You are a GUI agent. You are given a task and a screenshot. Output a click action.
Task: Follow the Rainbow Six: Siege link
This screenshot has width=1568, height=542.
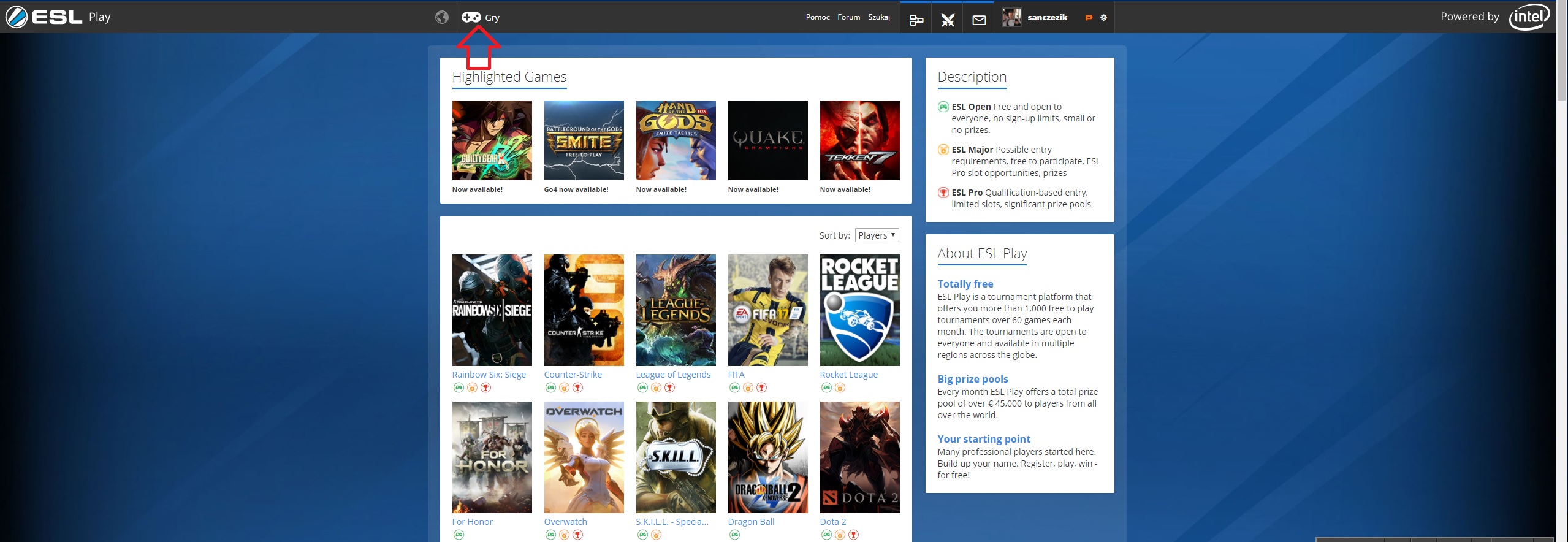pyautogui.click(x=489, y=375)
